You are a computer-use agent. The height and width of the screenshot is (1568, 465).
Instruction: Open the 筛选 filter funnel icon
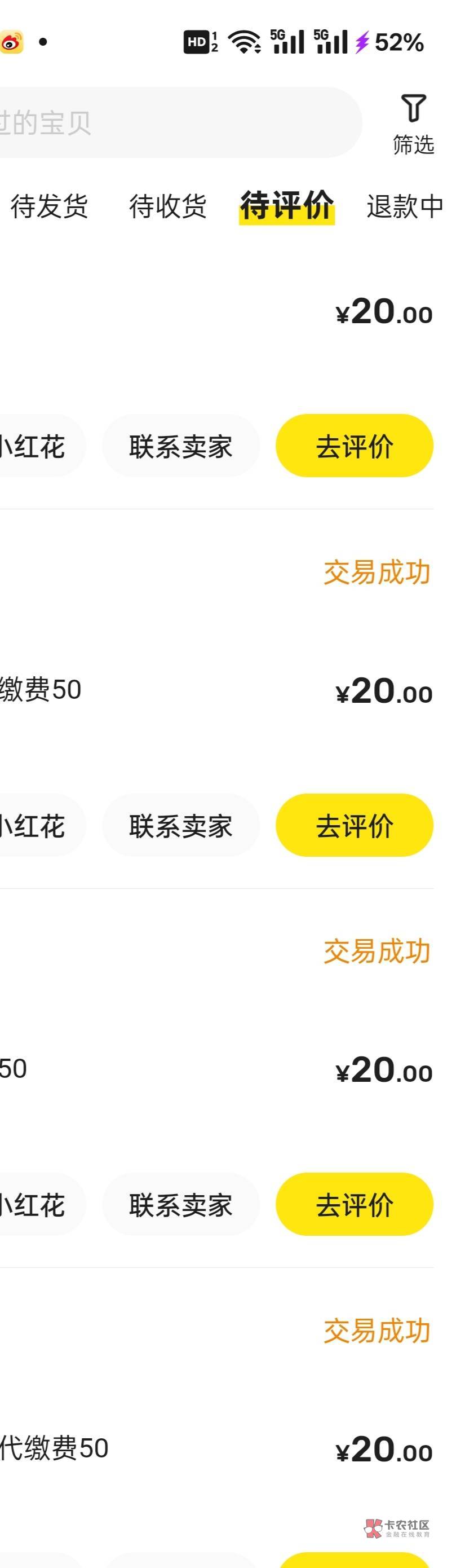(413, 109)
